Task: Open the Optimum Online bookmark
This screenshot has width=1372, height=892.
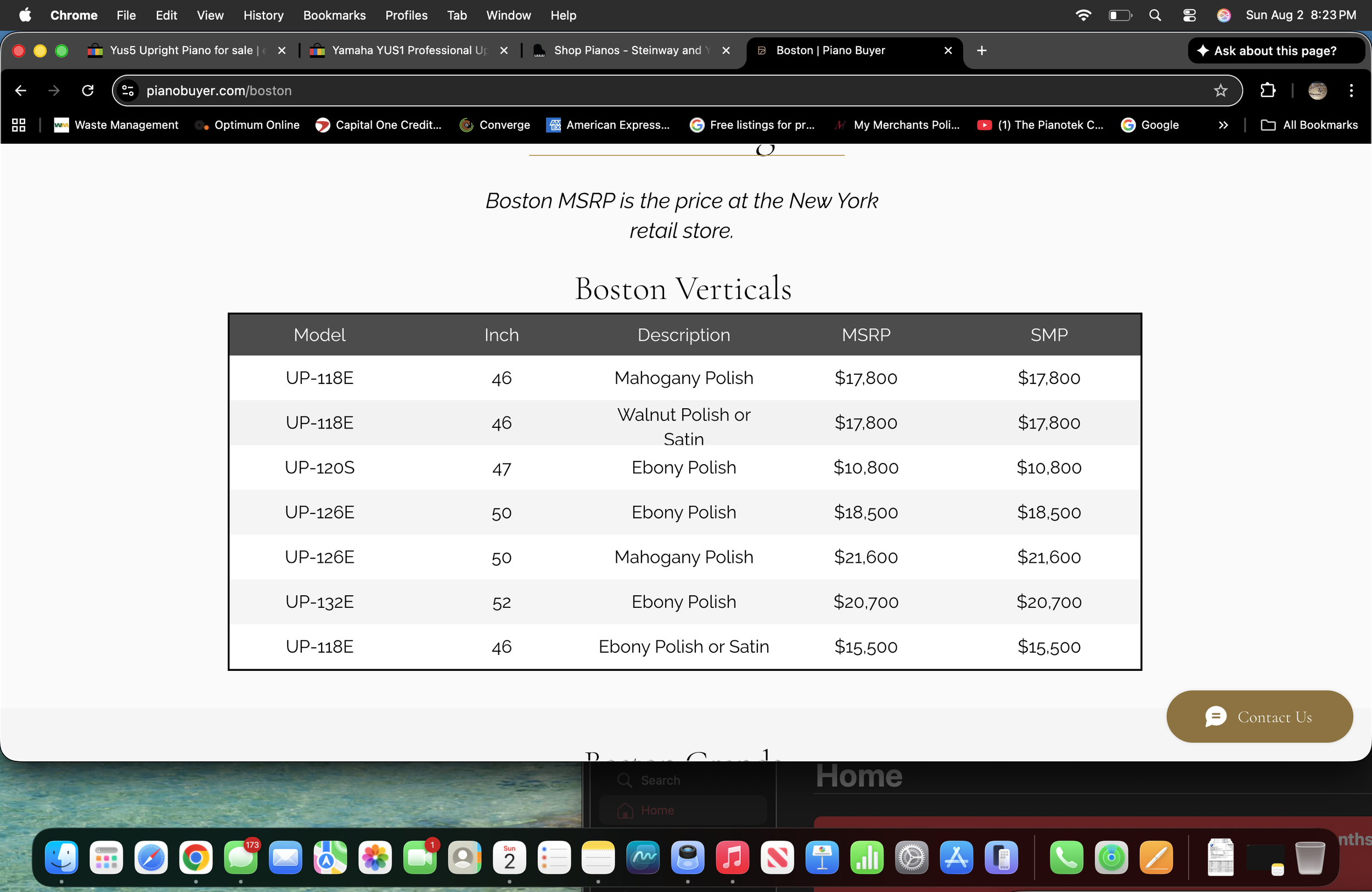Action: (x=247, y=125)
